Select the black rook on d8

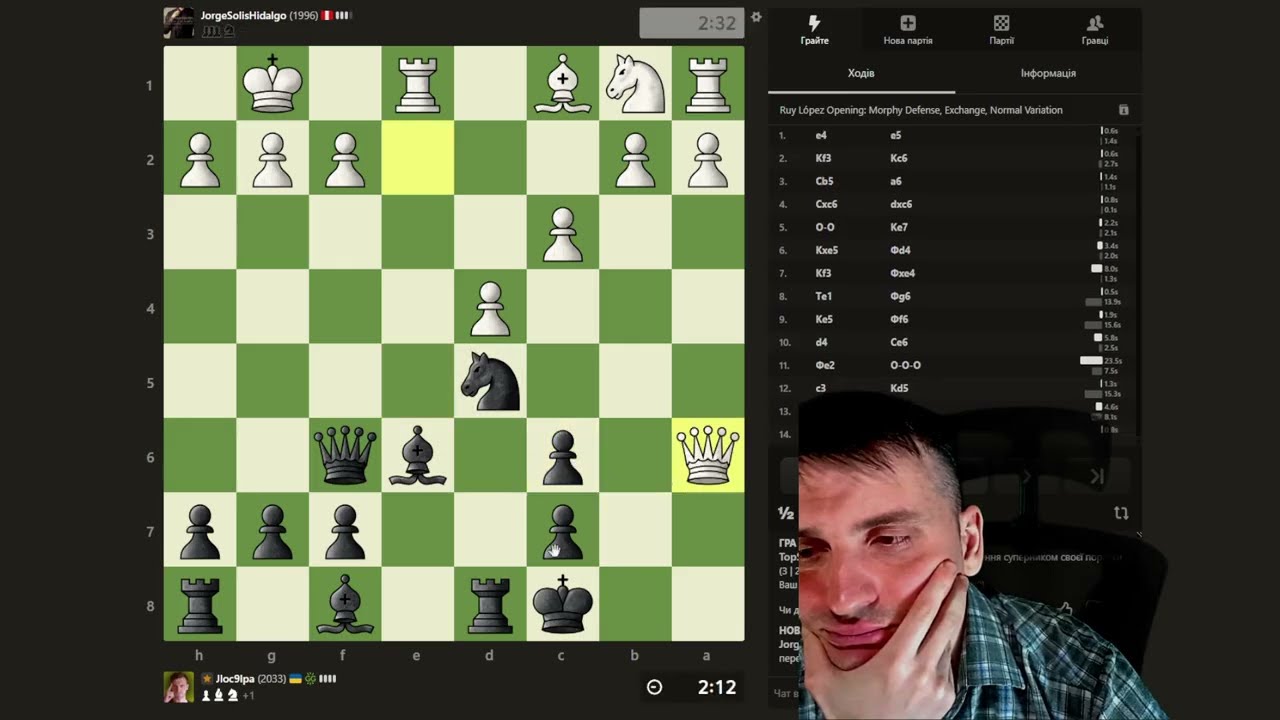[490, 605]
